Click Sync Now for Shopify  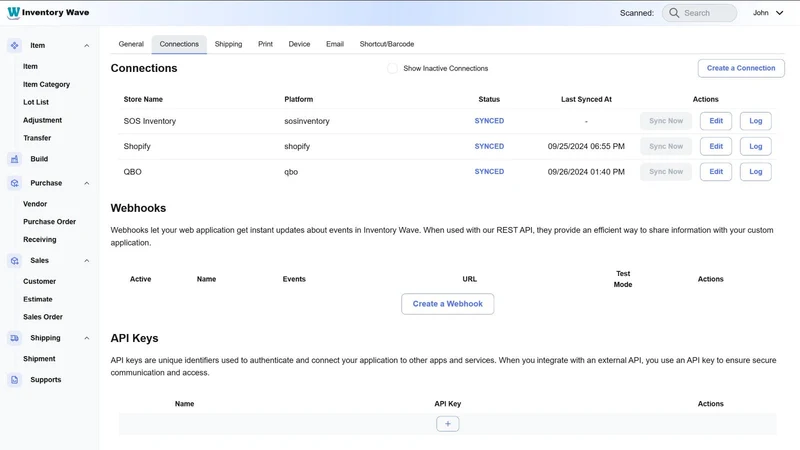[x=666, y=146]
